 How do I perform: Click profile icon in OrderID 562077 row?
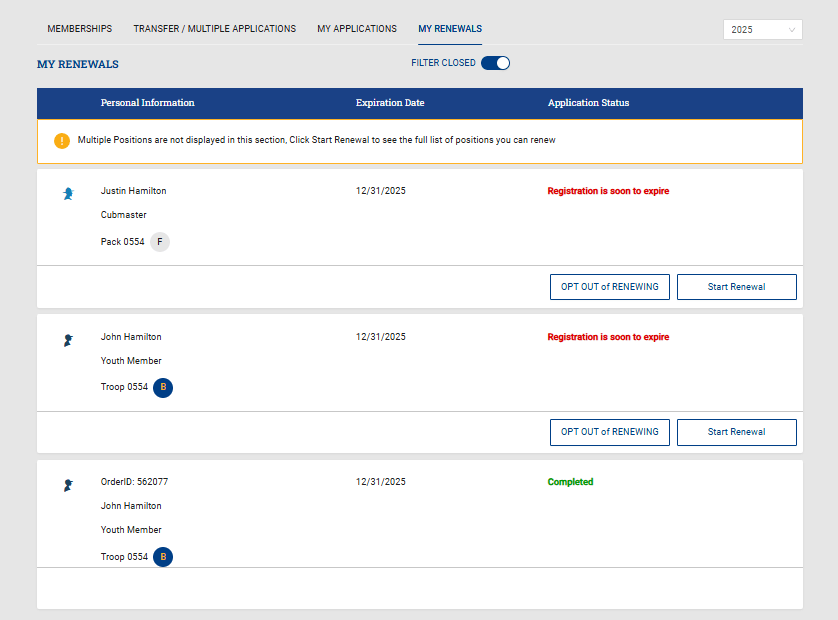point(67,485)
